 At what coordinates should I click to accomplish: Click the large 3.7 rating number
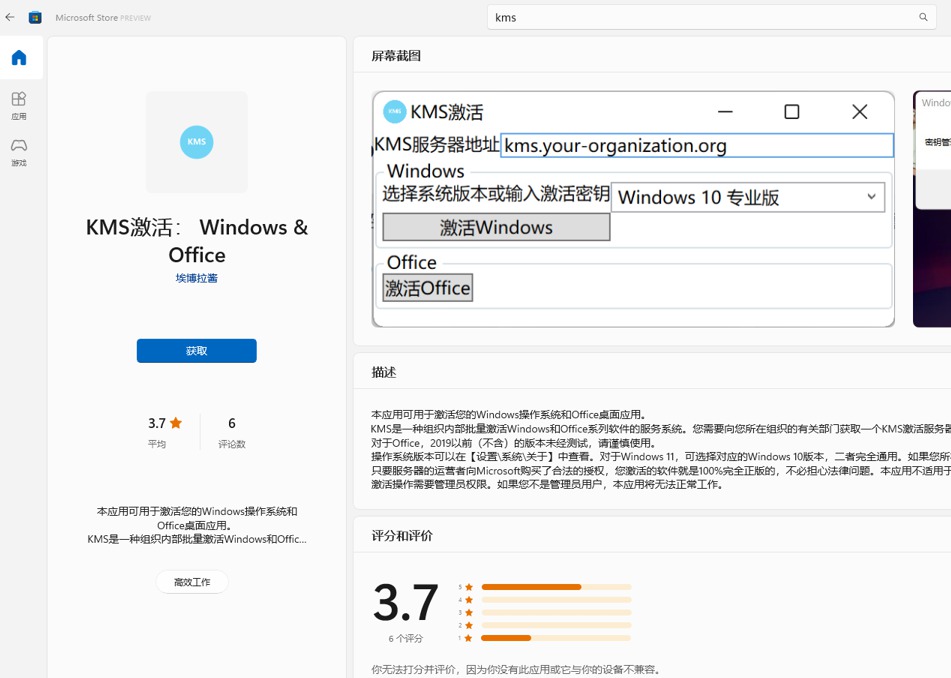[x=406, y=602]
